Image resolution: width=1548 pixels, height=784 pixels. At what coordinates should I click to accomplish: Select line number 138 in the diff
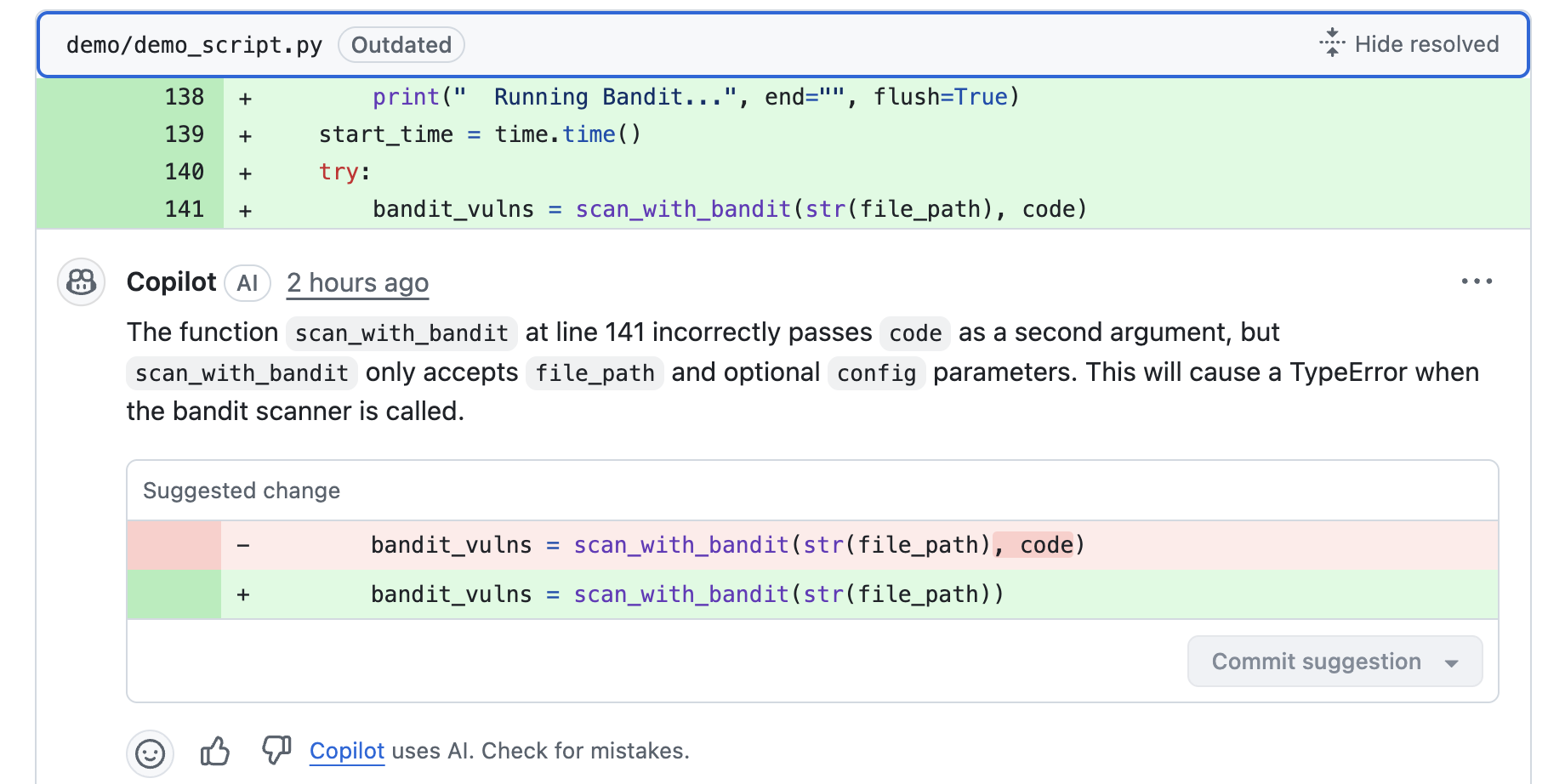185,97
